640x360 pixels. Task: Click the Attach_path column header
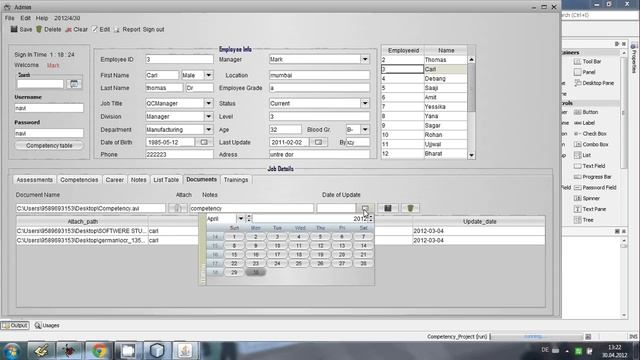coord(82,222)
